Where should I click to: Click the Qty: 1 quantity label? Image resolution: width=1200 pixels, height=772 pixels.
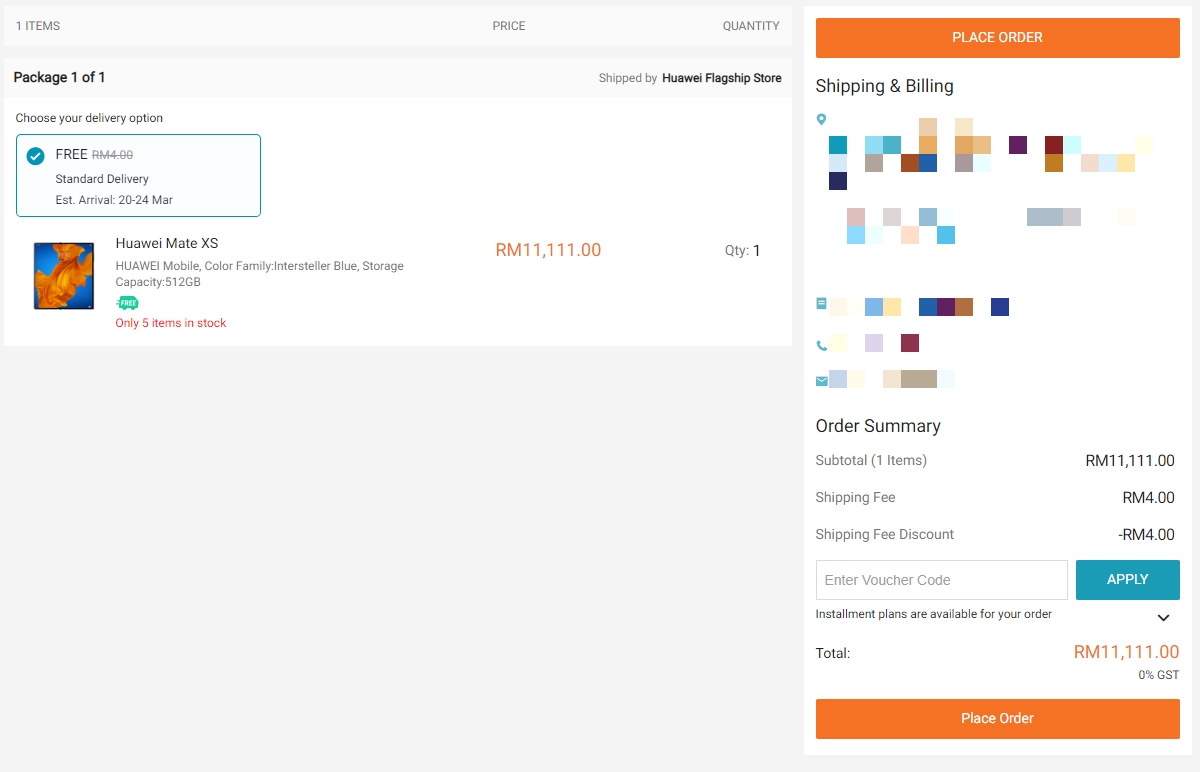(x=742, y=251)
